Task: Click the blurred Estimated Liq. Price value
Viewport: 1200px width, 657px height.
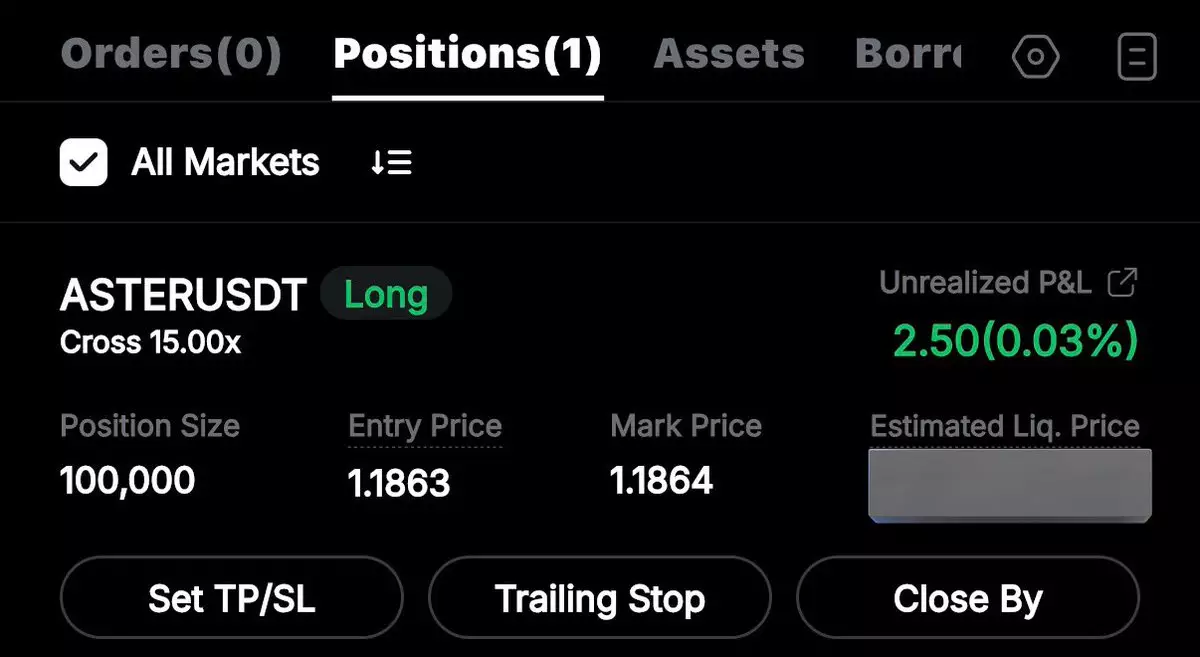Action: pos(1009,484)
